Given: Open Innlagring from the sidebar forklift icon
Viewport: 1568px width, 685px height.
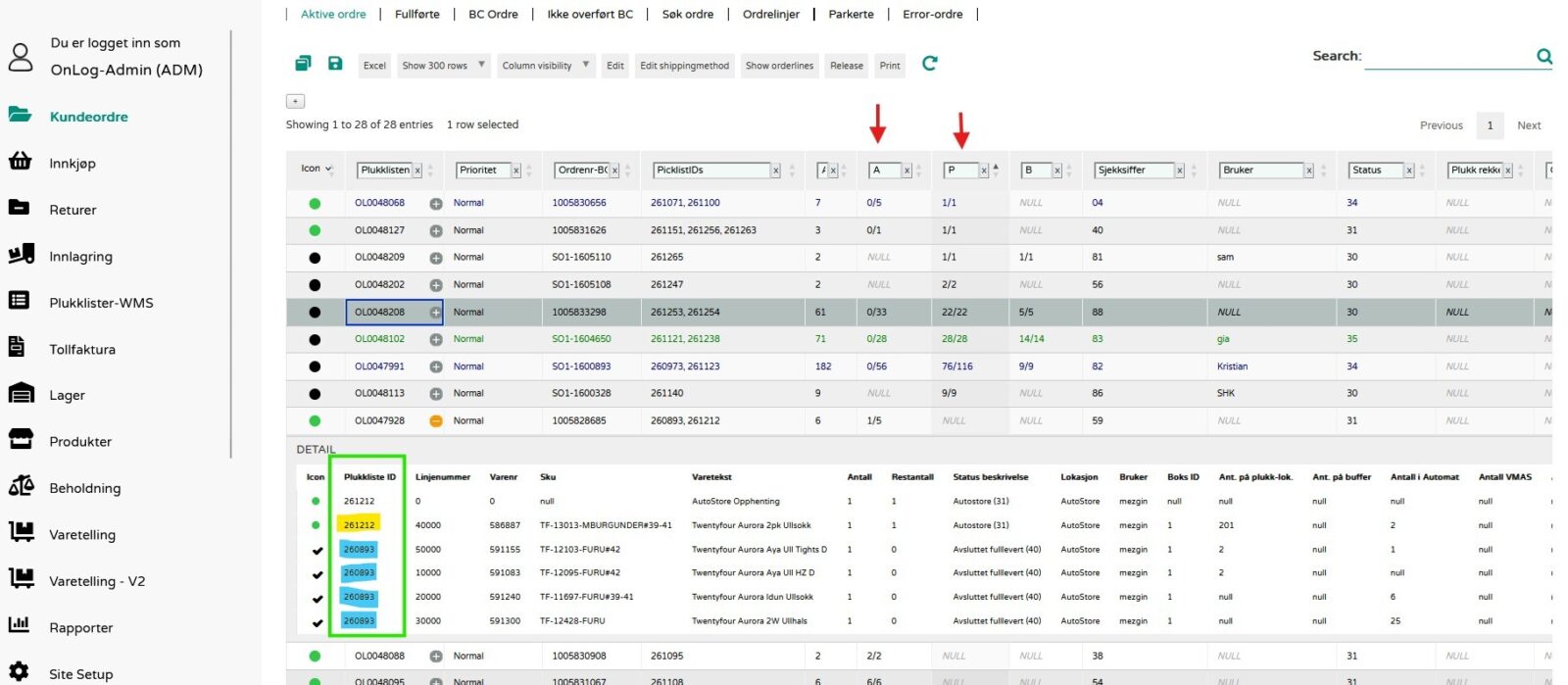Looking at the screenshot, I should pos(21,255).
